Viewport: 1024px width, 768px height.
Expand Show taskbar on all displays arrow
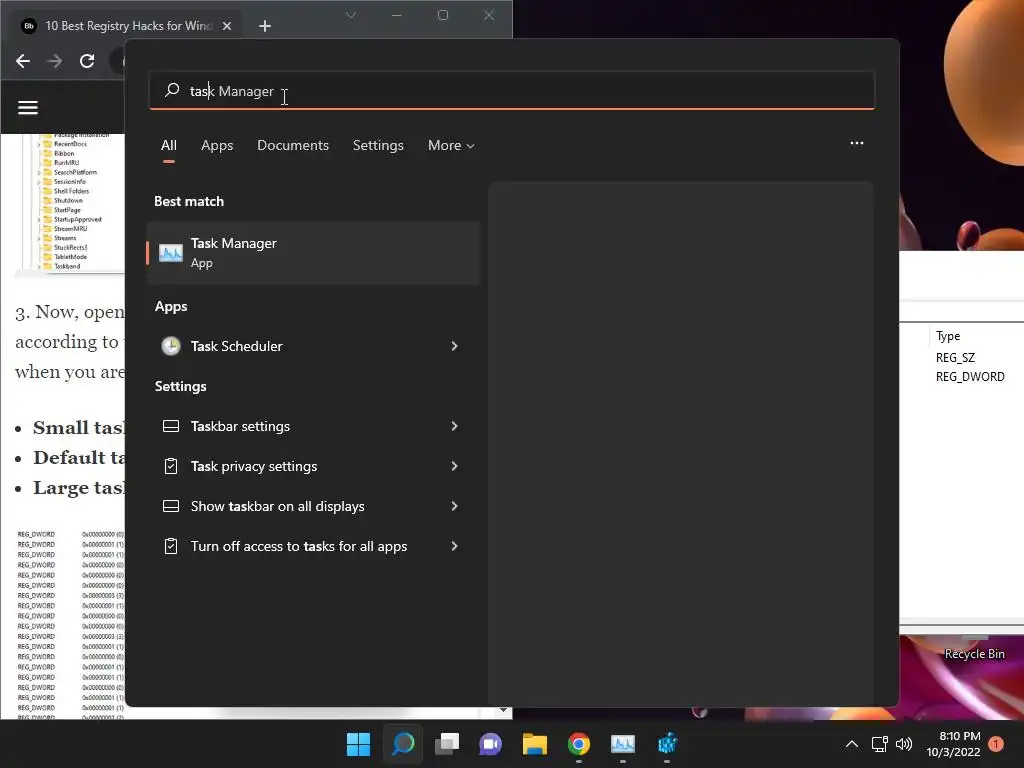pyautogui.click(x=455, y=505)
